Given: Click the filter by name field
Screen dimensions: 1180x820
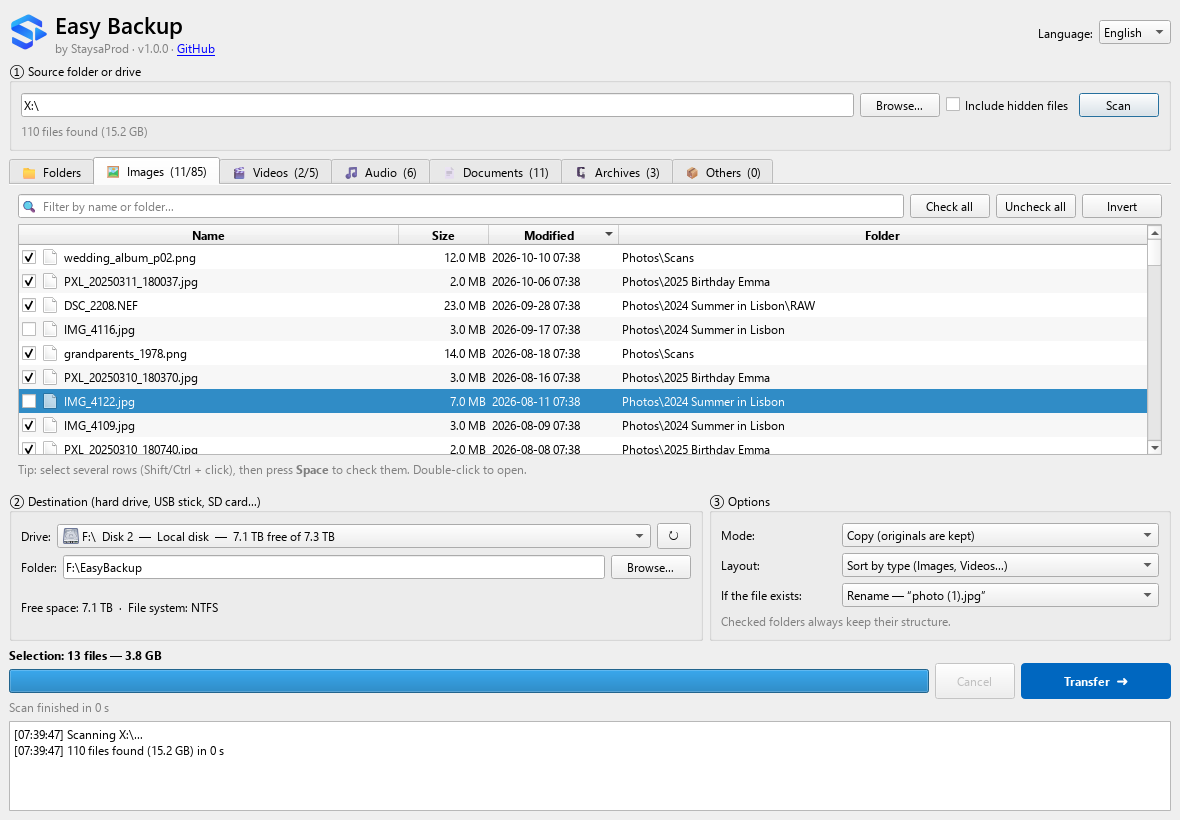Looking at the screenshot, I should point(461,207).
